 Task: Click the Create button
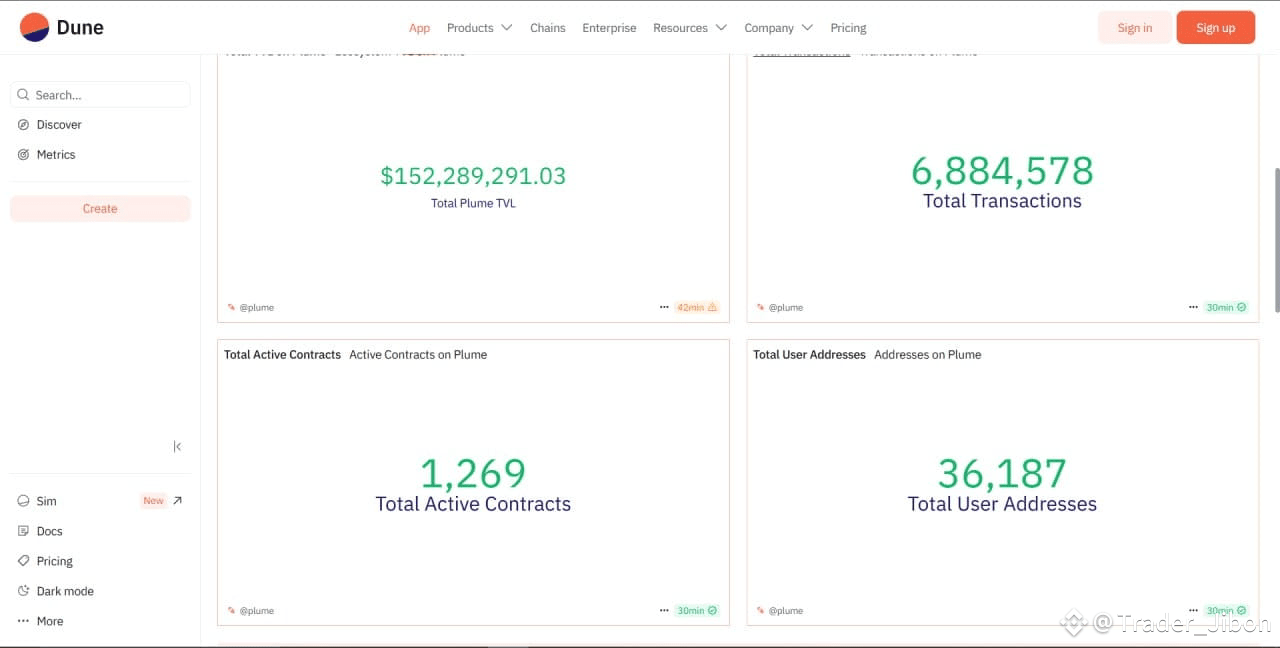point(100,209)
